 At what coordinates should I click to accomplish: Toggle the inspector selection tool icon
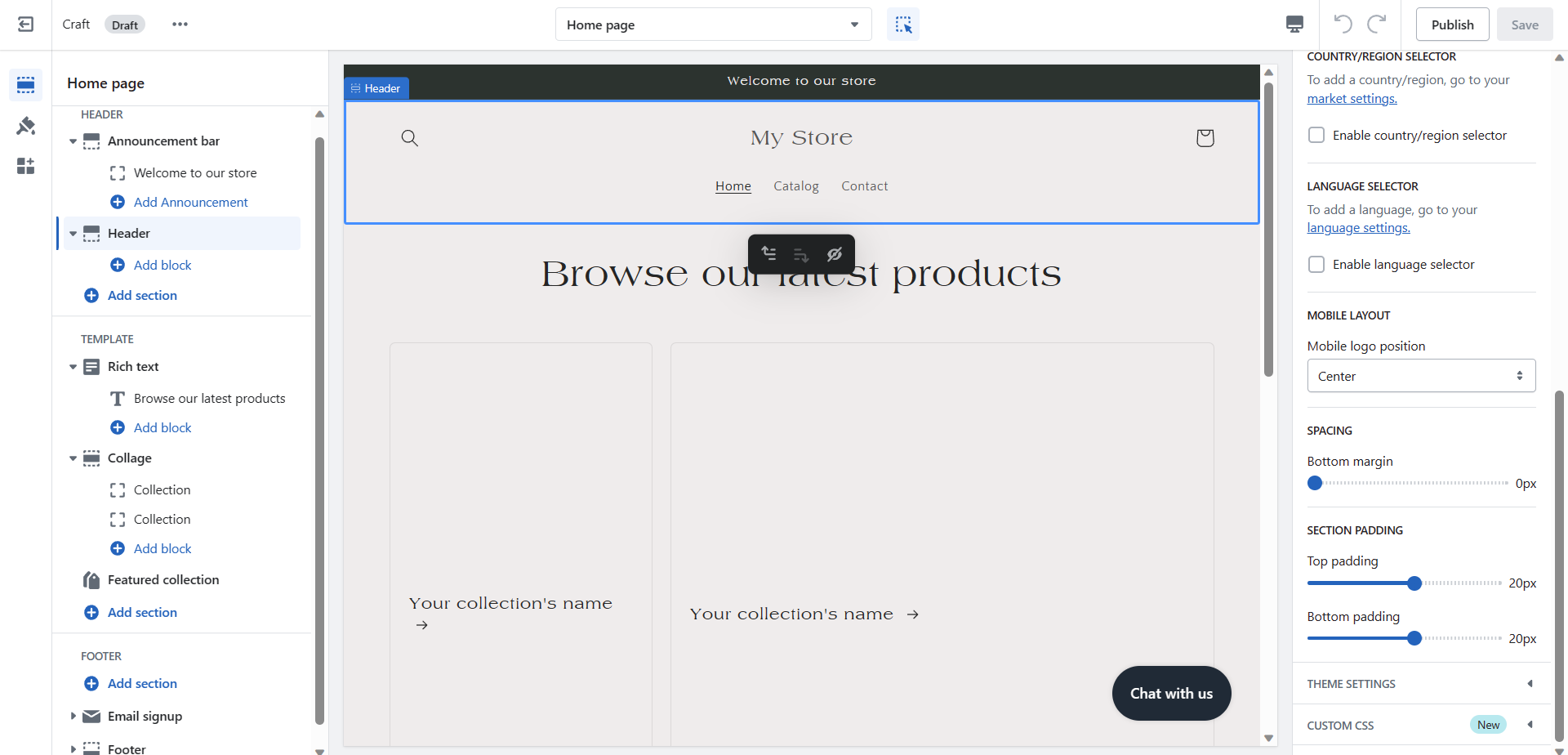(x=903, y=25)
